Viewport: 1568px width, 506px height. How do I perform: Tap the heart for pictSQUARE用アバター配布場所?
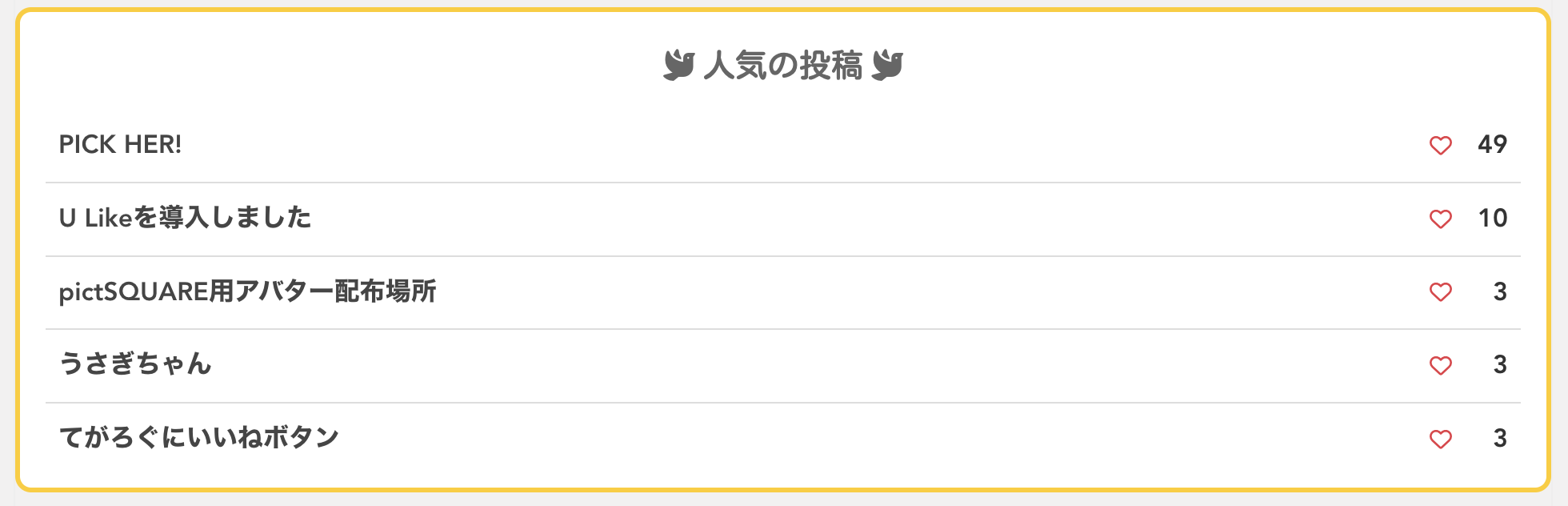pyautogui.click(x=1440, y=292)
